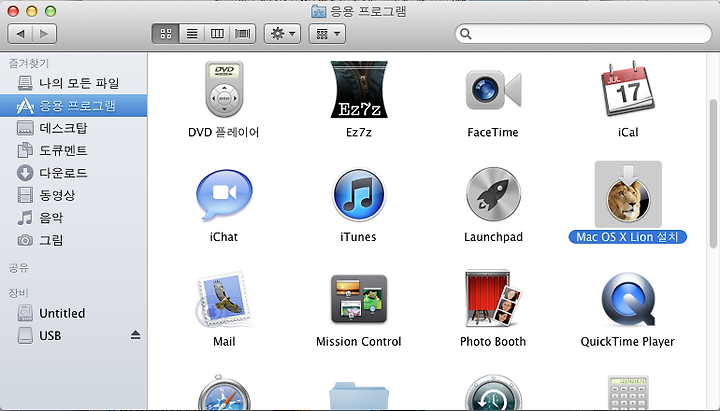Screen dimensions: 720x411
Task: Select the Launchpad rocket icon
Action: (494, 195)
